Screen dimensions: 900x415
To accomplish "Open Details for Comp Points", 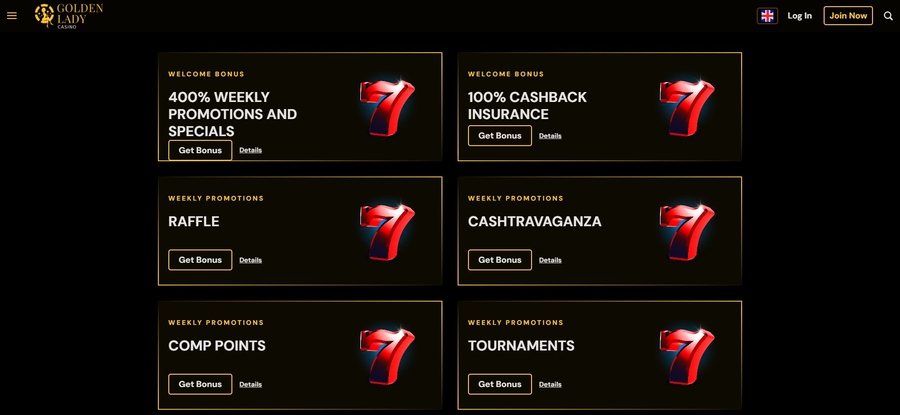I will (250, 385).
